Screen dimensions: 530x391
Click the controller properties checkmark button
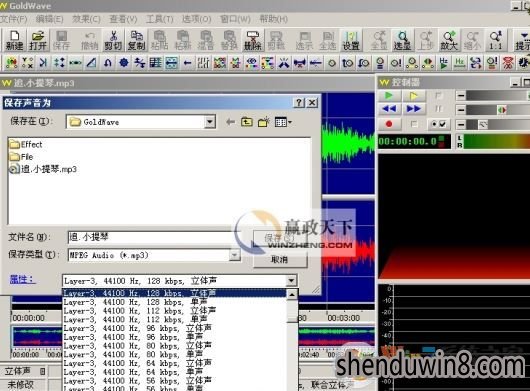[x=439, y=124]
